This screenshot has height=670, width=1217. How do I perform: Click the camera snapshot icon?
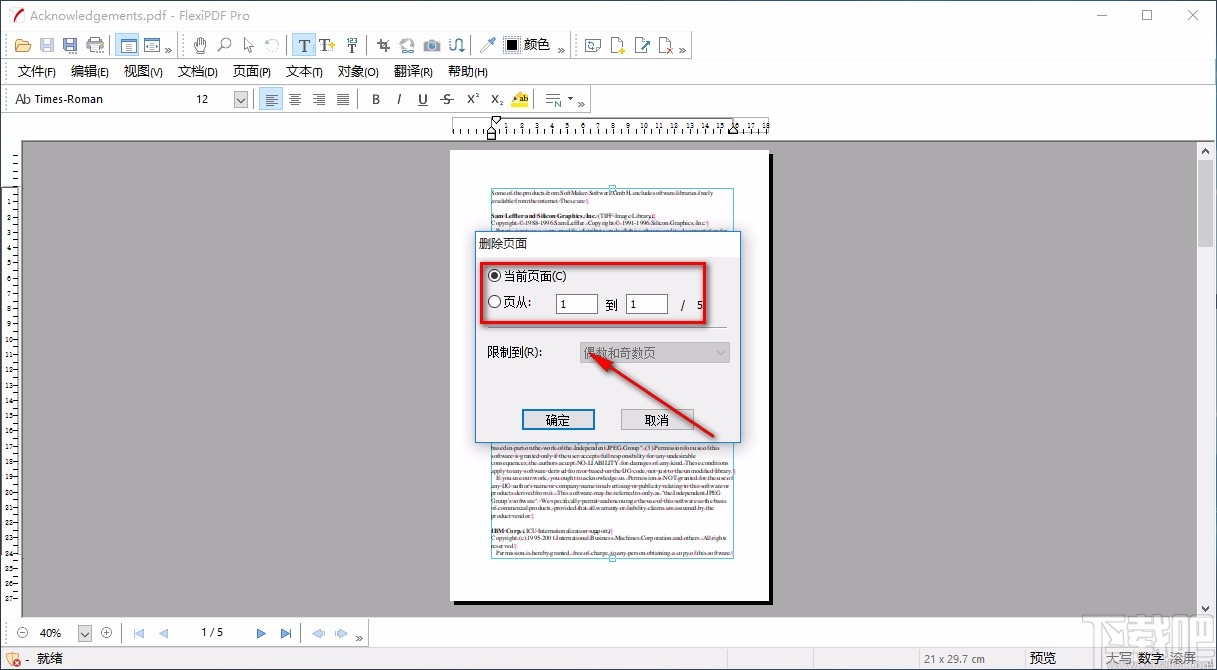coord(432,45)
